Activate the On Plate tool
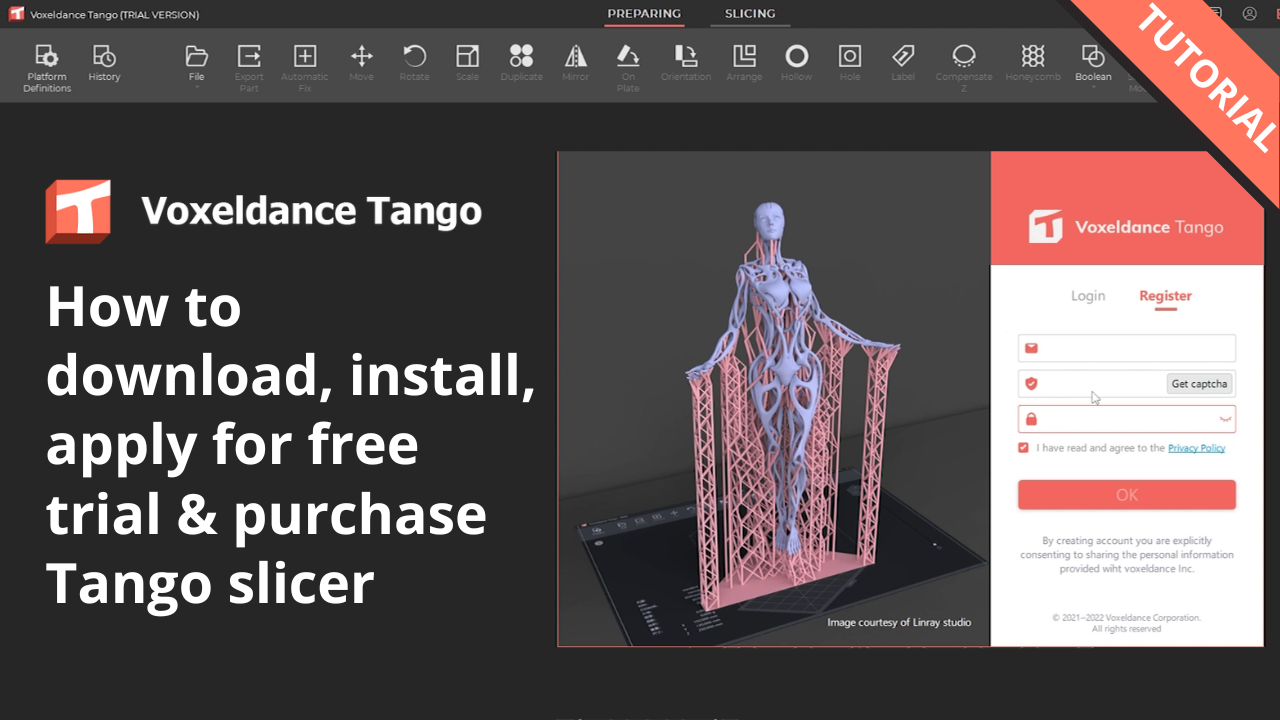1280x720 pixels. [628, 68]
